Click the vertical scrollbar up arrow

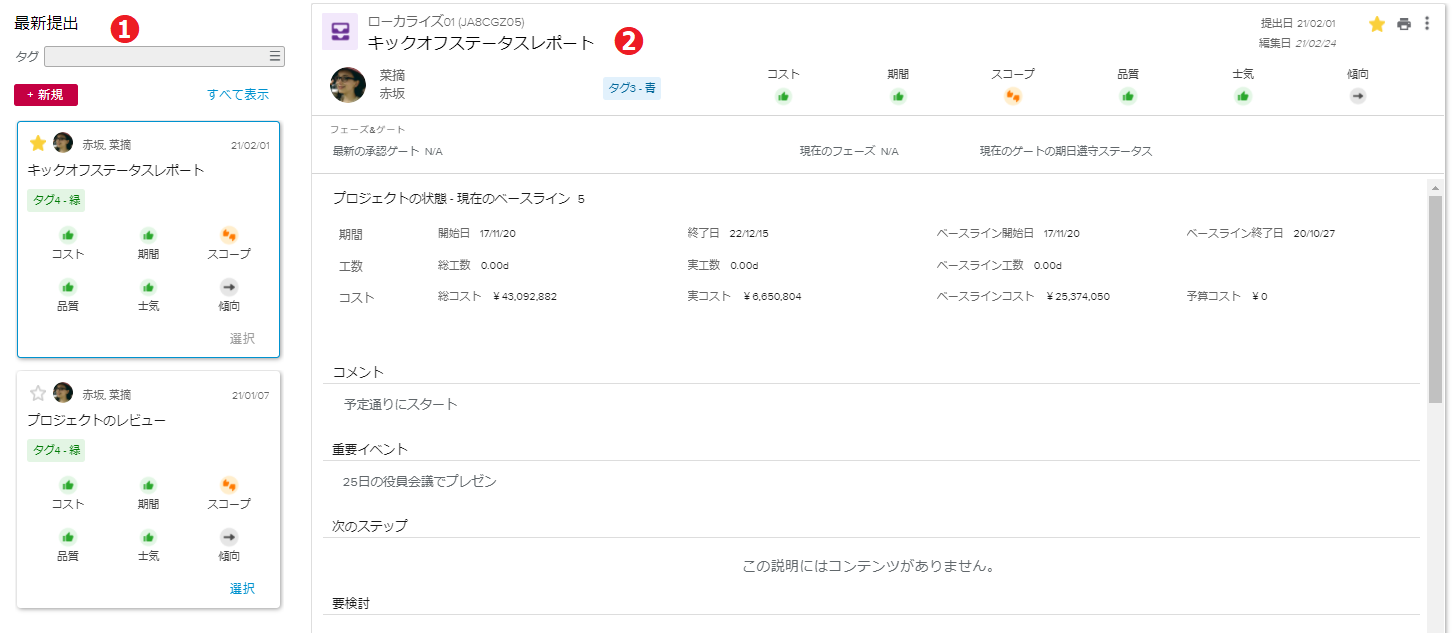(x=1435, y=187)
